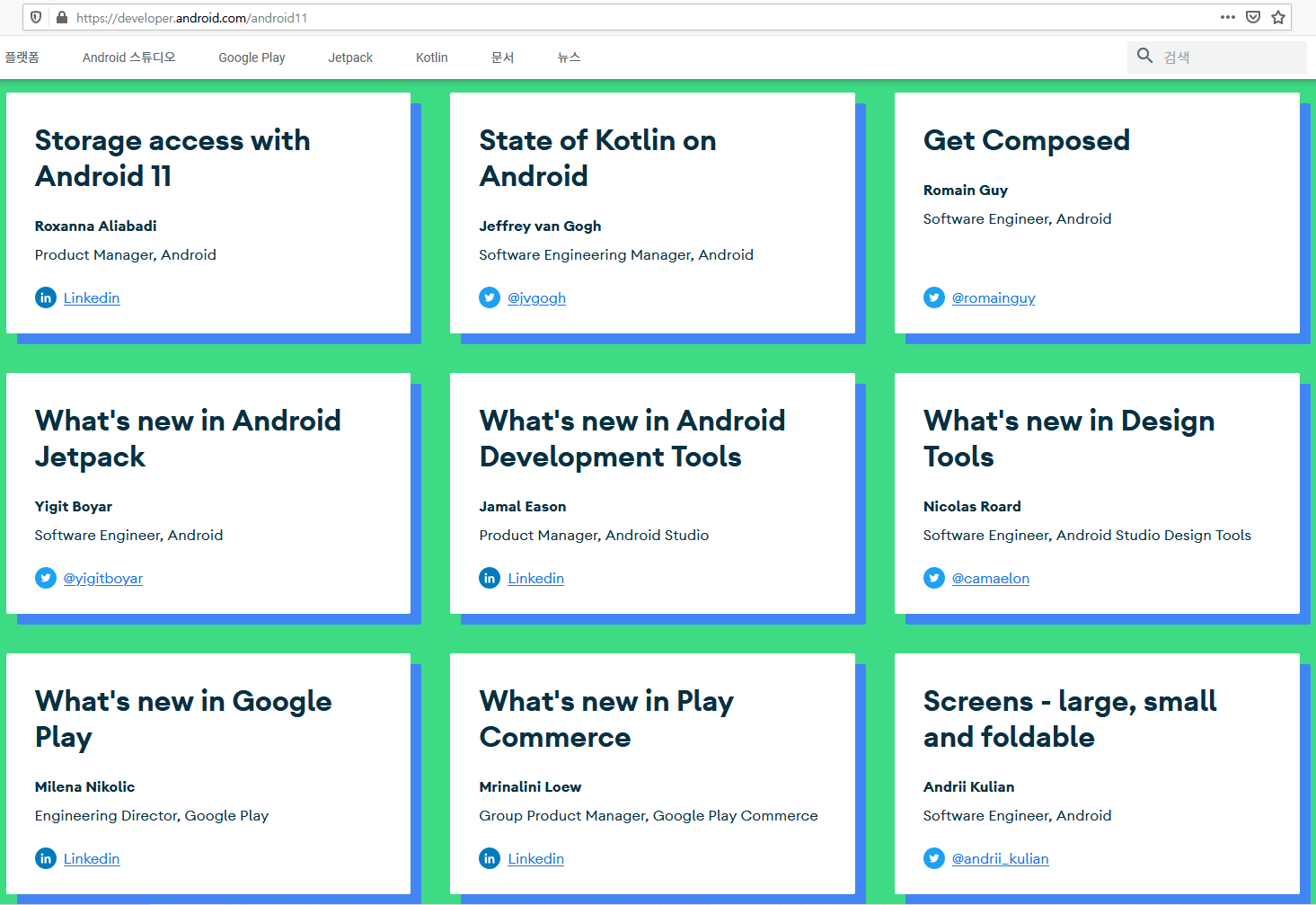Open the Google Play navigation tab
The height and width of the screenshot is (905, 1316).
pos(252,58)
